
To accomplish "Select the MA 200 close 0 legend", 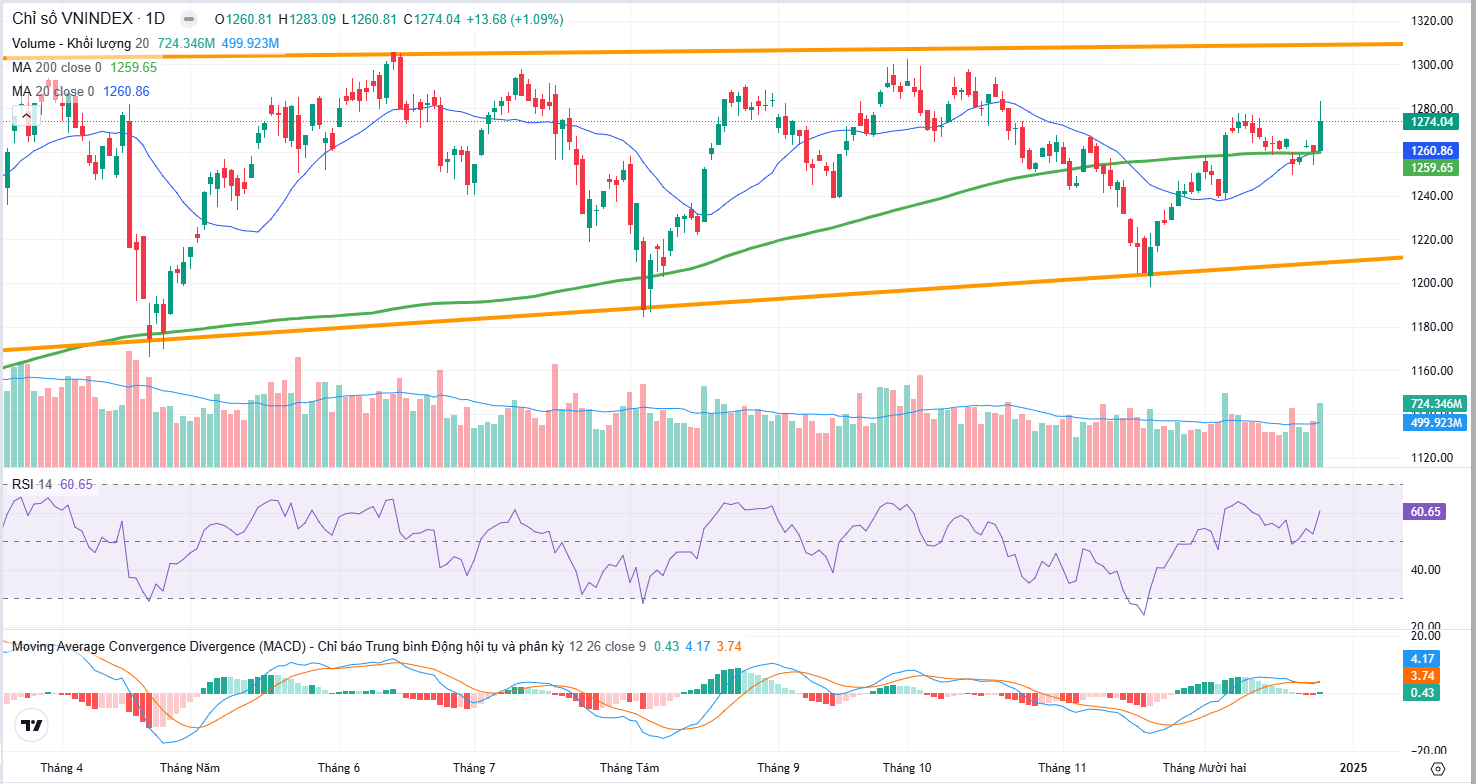I will click(x=56, y=67).
